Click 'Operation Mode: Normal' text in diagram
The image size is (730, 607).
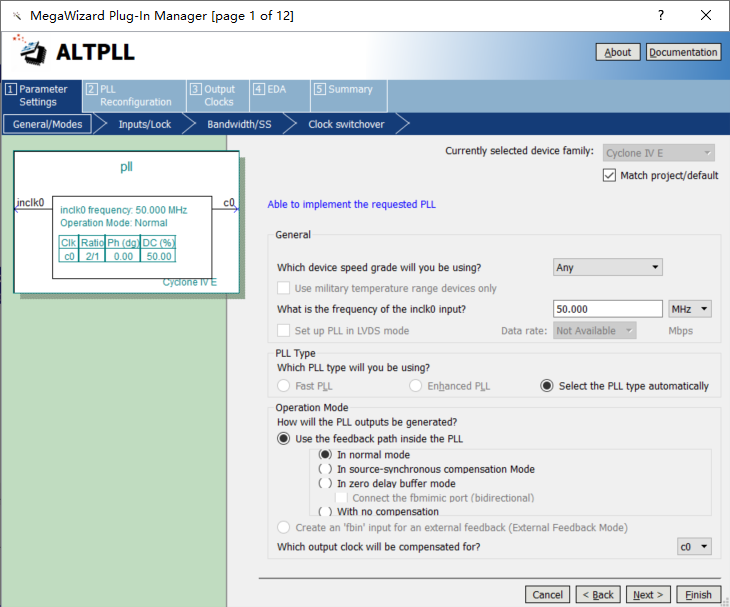tap(114, 223)
